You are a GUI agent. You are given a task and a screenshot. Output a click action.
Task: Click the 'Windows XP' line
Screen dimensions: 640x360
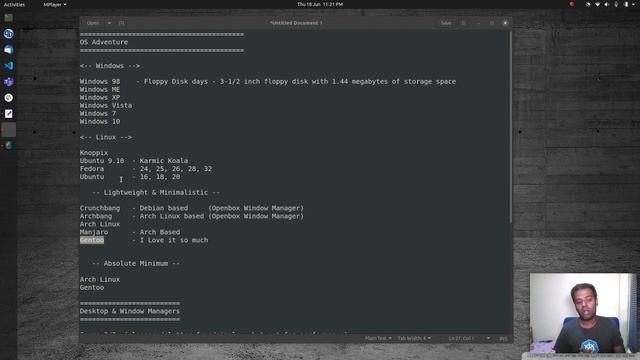pyautogui.click(x=100, y=98)
